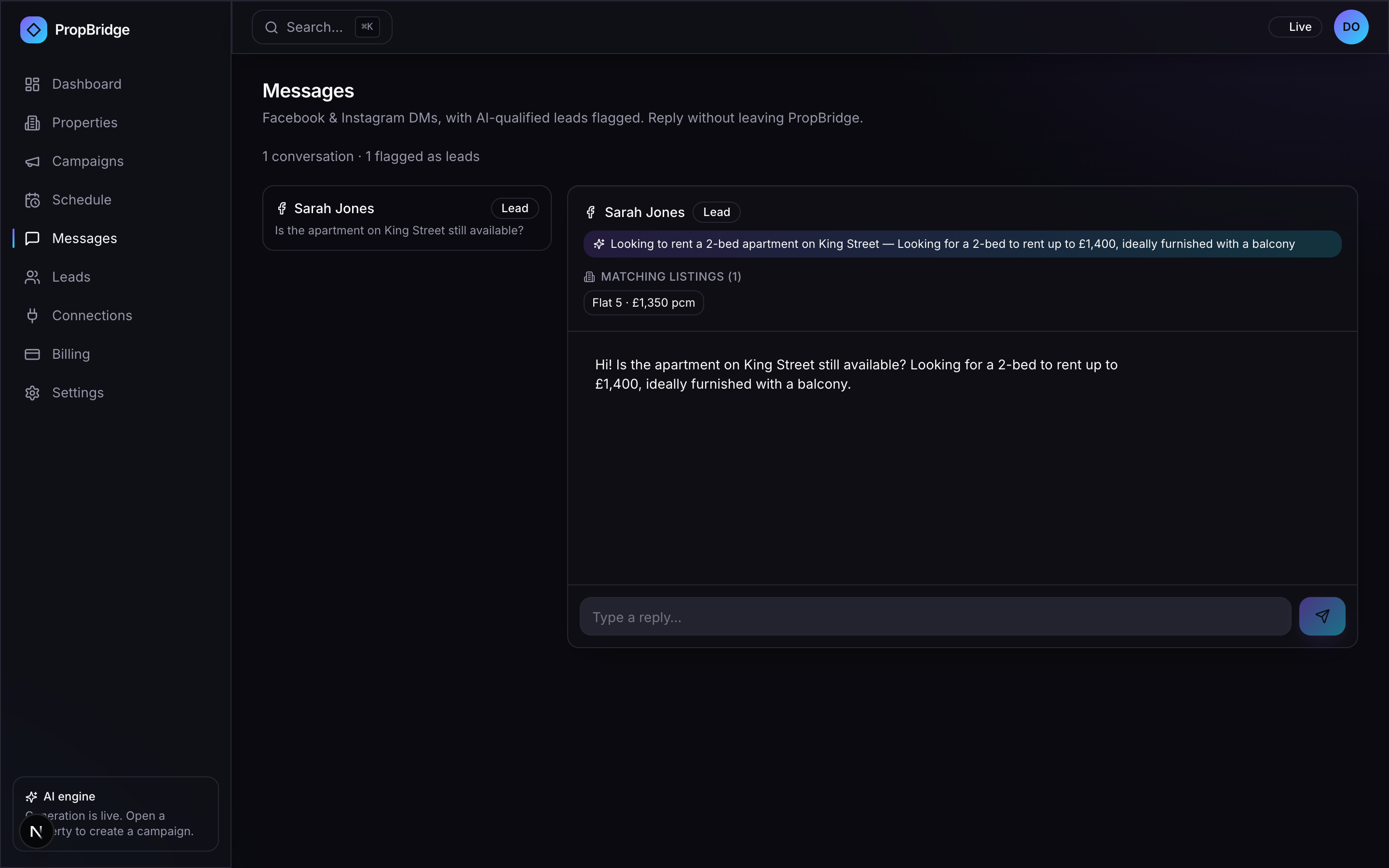Open the Schedule section
Screen dimensions: 1389x868
point(115,200)
